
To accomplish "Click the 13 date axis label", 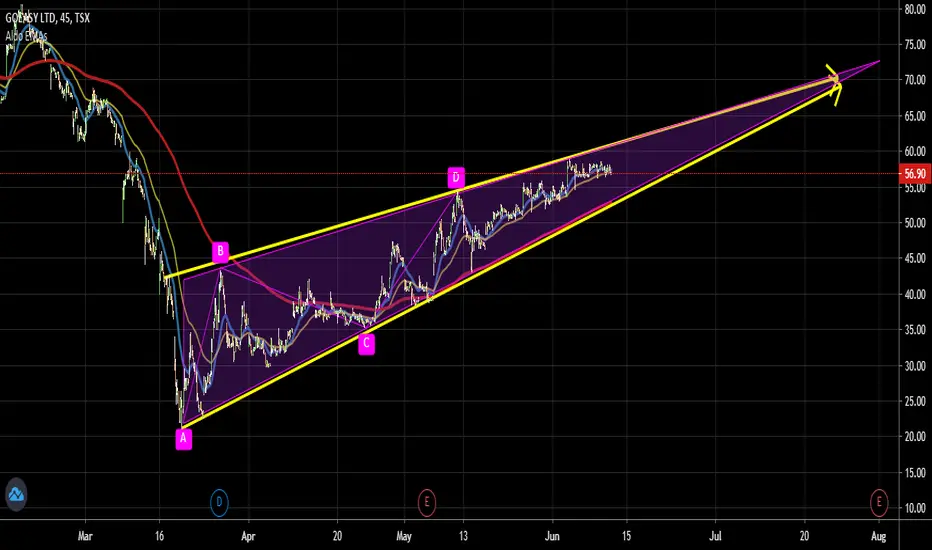I will (463, 536).
